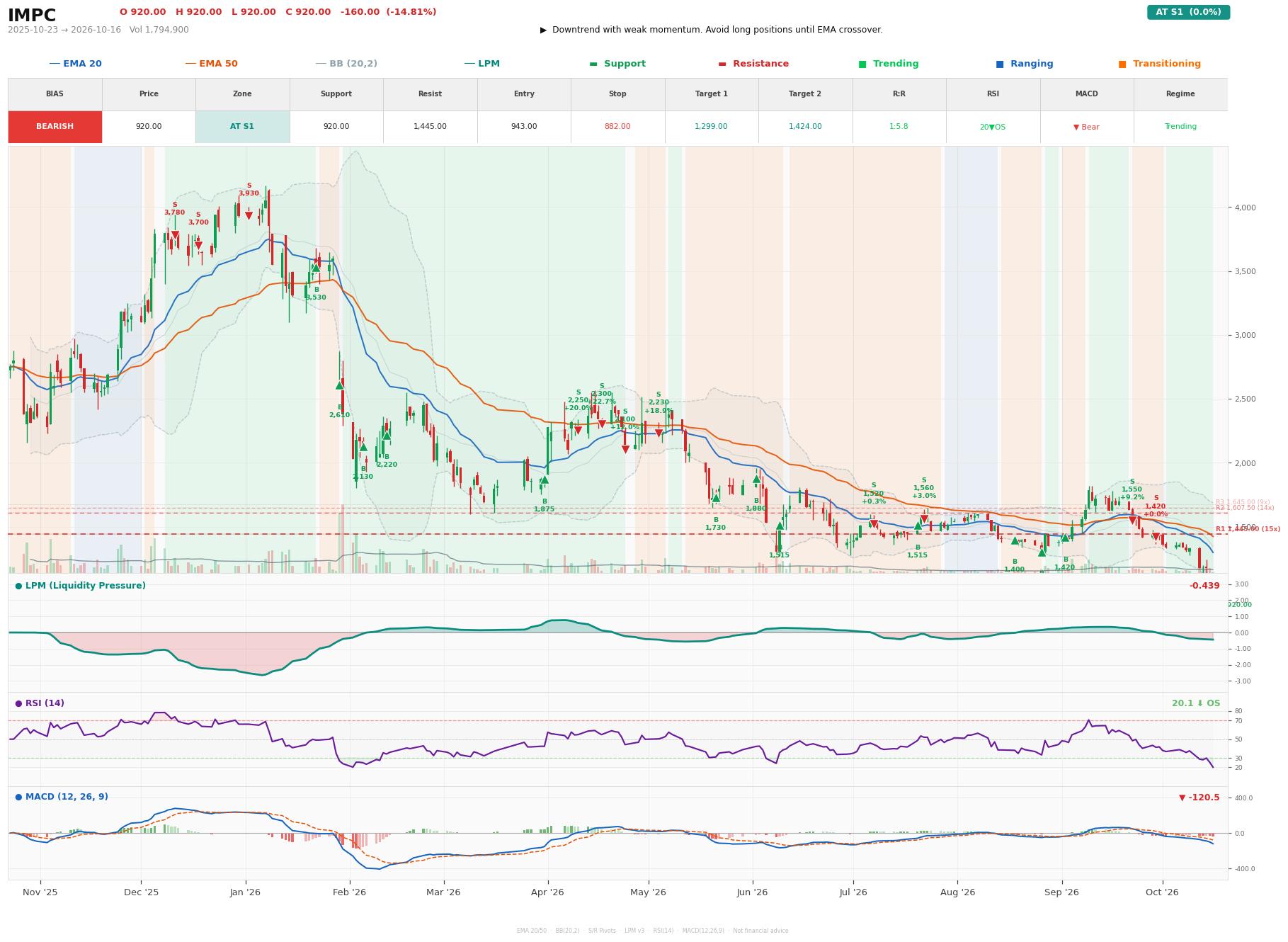Click the Jan '26 time axis label
Image resolution: width=1288 pixels, height=942 pixels.
click(245, 892)
